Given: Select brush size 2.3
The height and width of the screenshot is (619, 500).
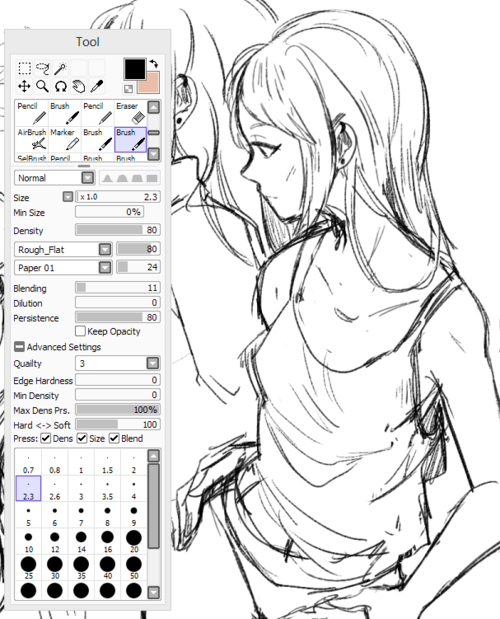Looking at the screenshot, I should point(28,488).
